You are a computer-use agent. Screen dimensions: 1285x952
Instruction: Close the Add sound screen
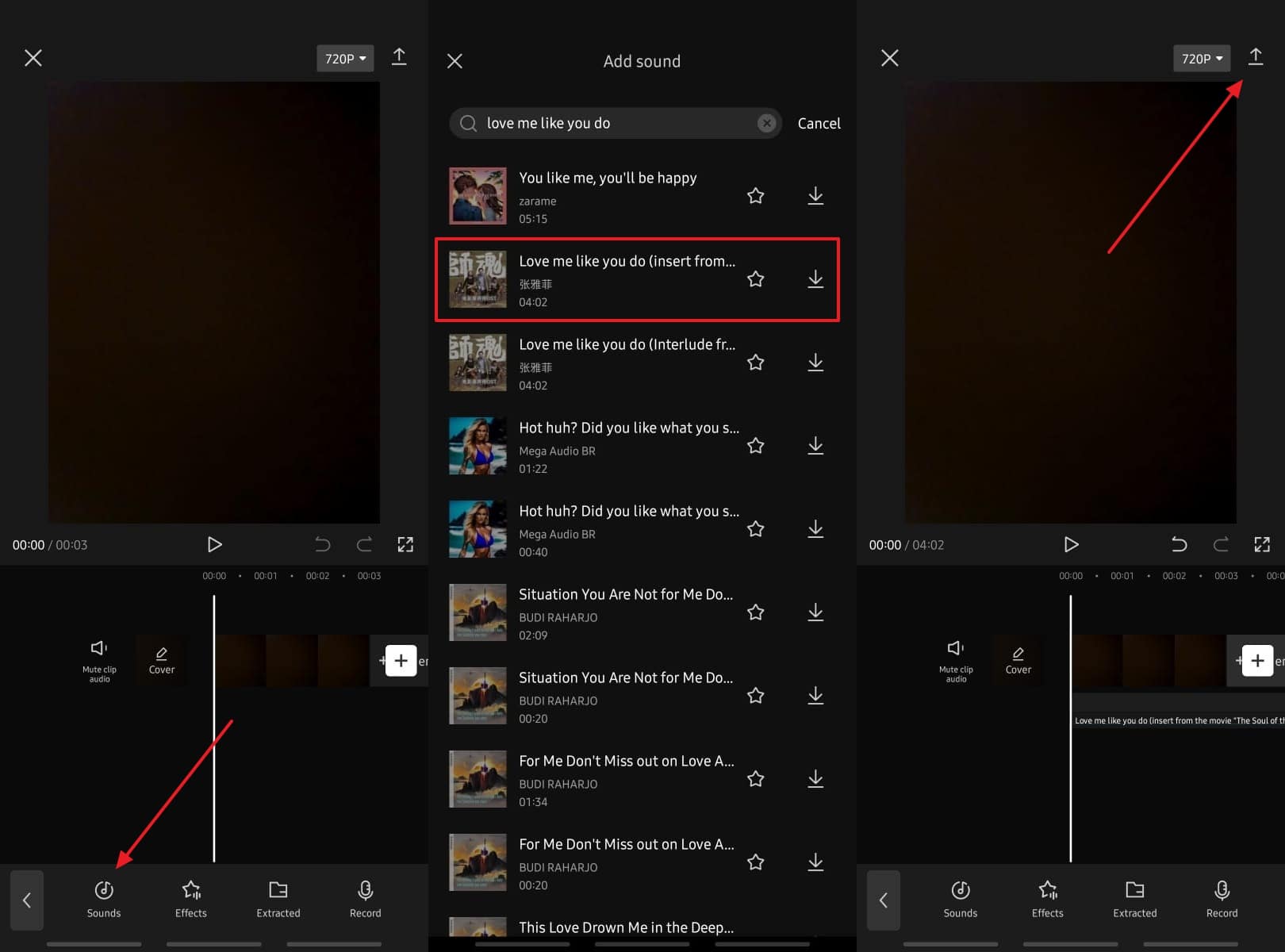[x=455, y=60]
